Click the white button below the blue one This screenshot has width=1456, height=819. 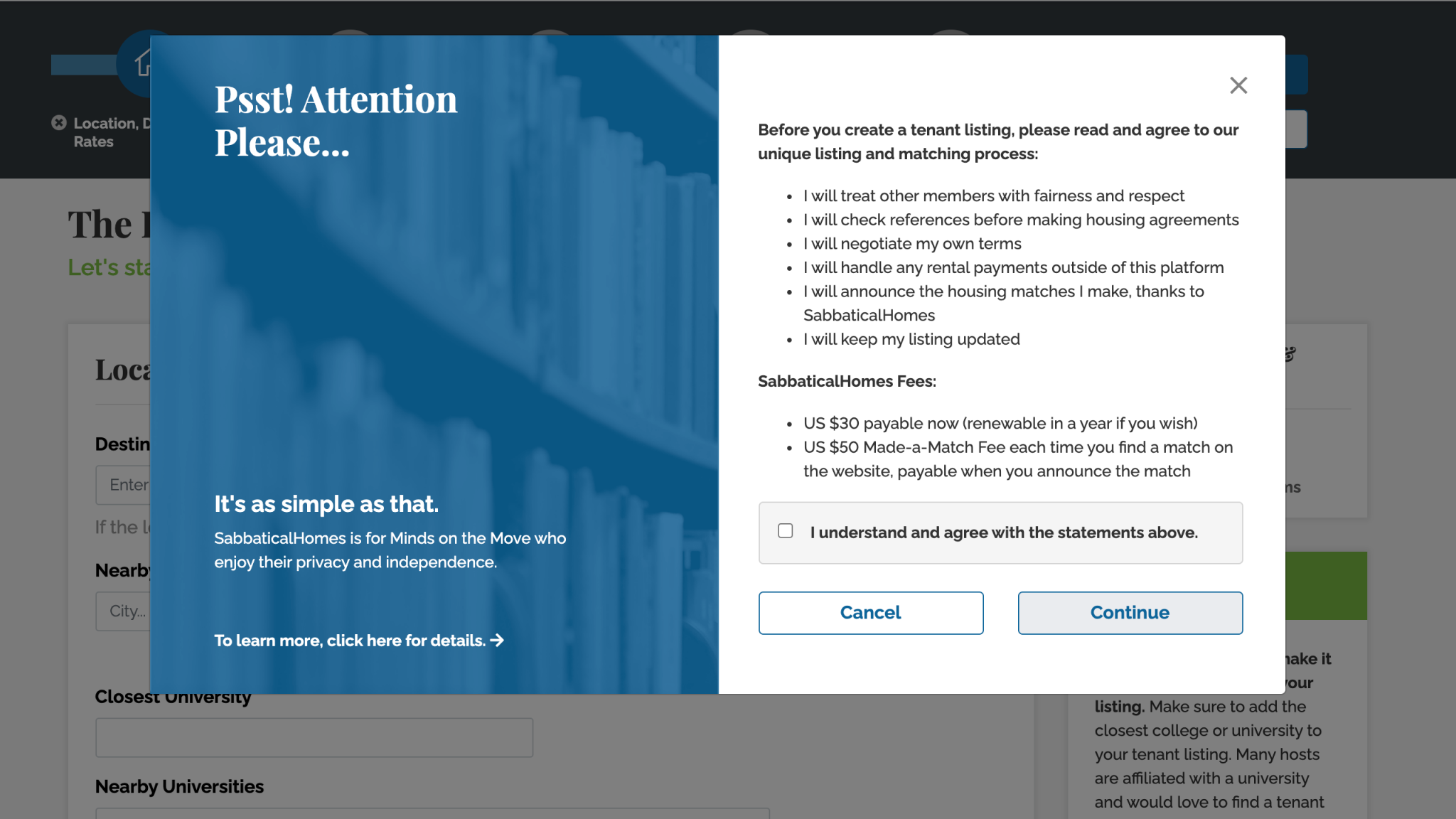tap(1296, 129)
